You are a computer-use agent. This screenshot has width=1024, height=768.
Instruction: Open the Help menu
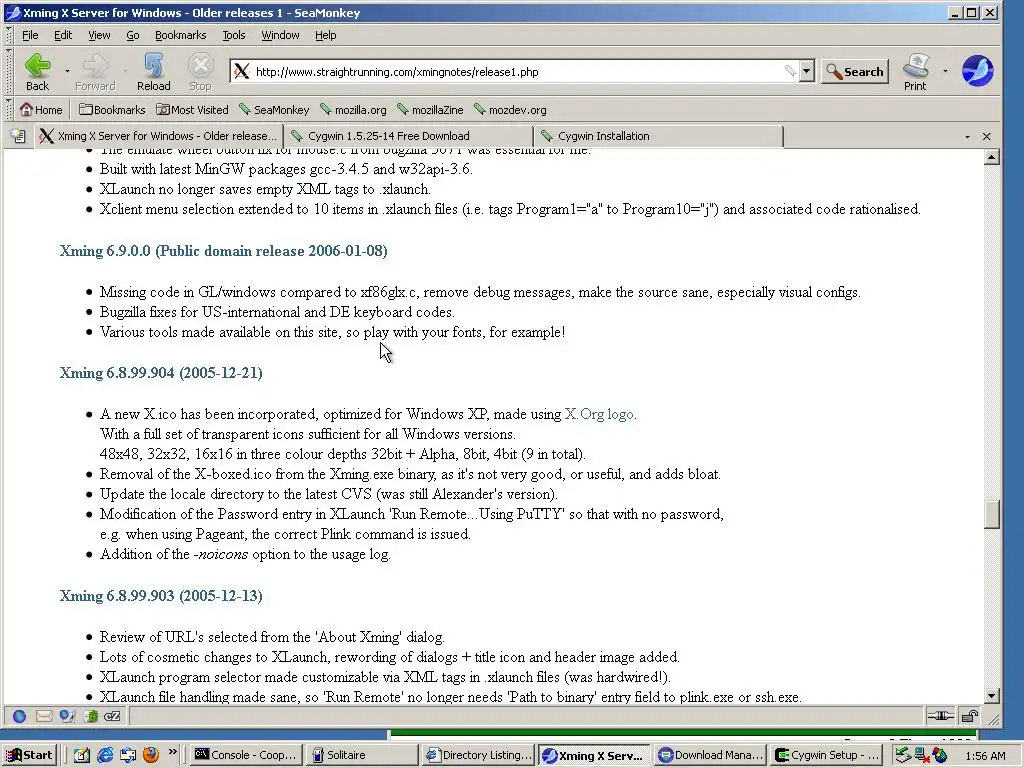(325, 35)
